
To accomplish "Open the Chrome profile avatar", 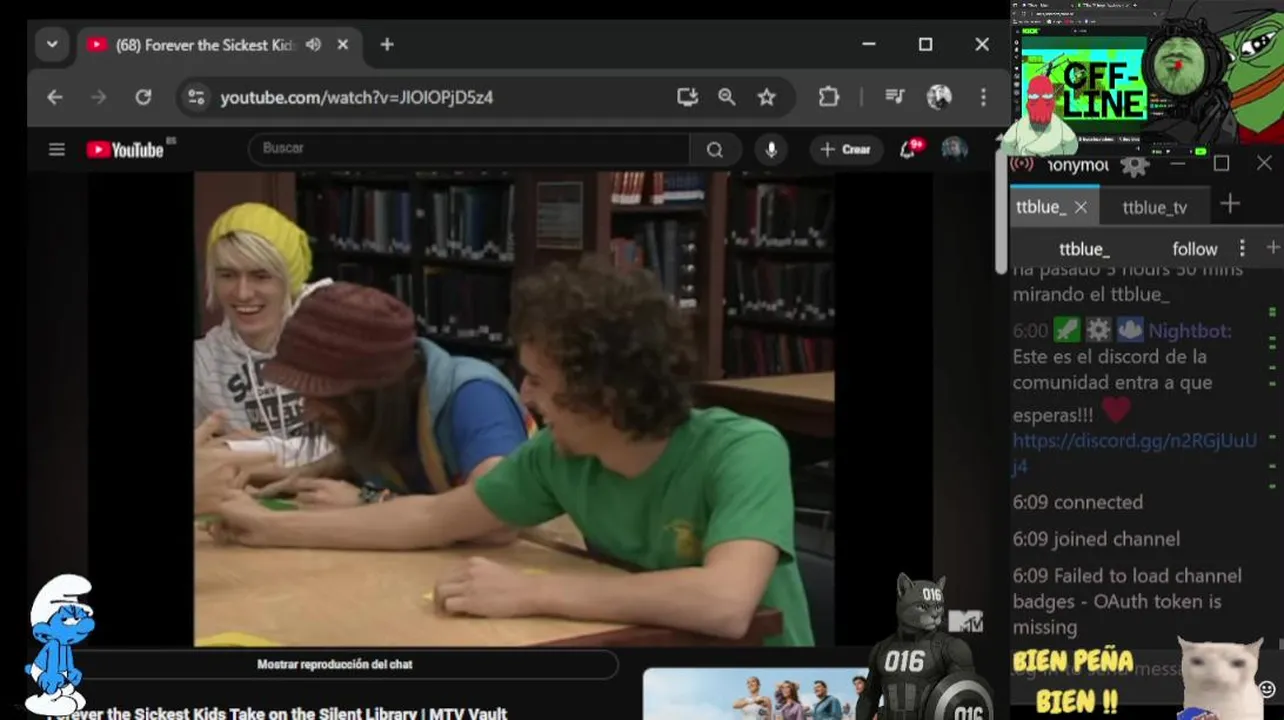I will coord(939,97).
